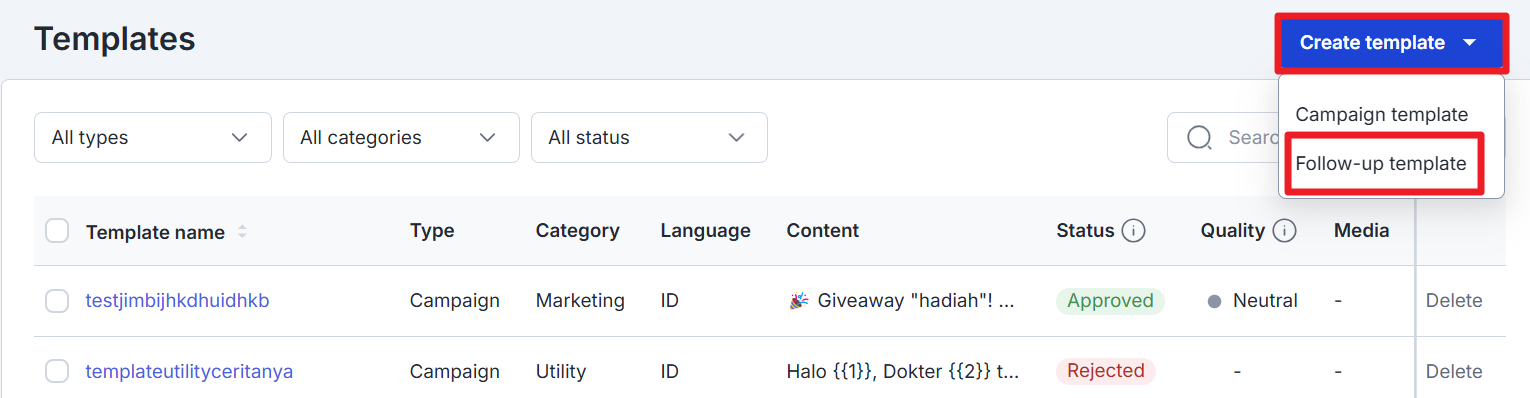The width and height of the screenshot is (1530, 398).
Task: Choose Campaign template menu option
Action: [x=1381, y=114]
